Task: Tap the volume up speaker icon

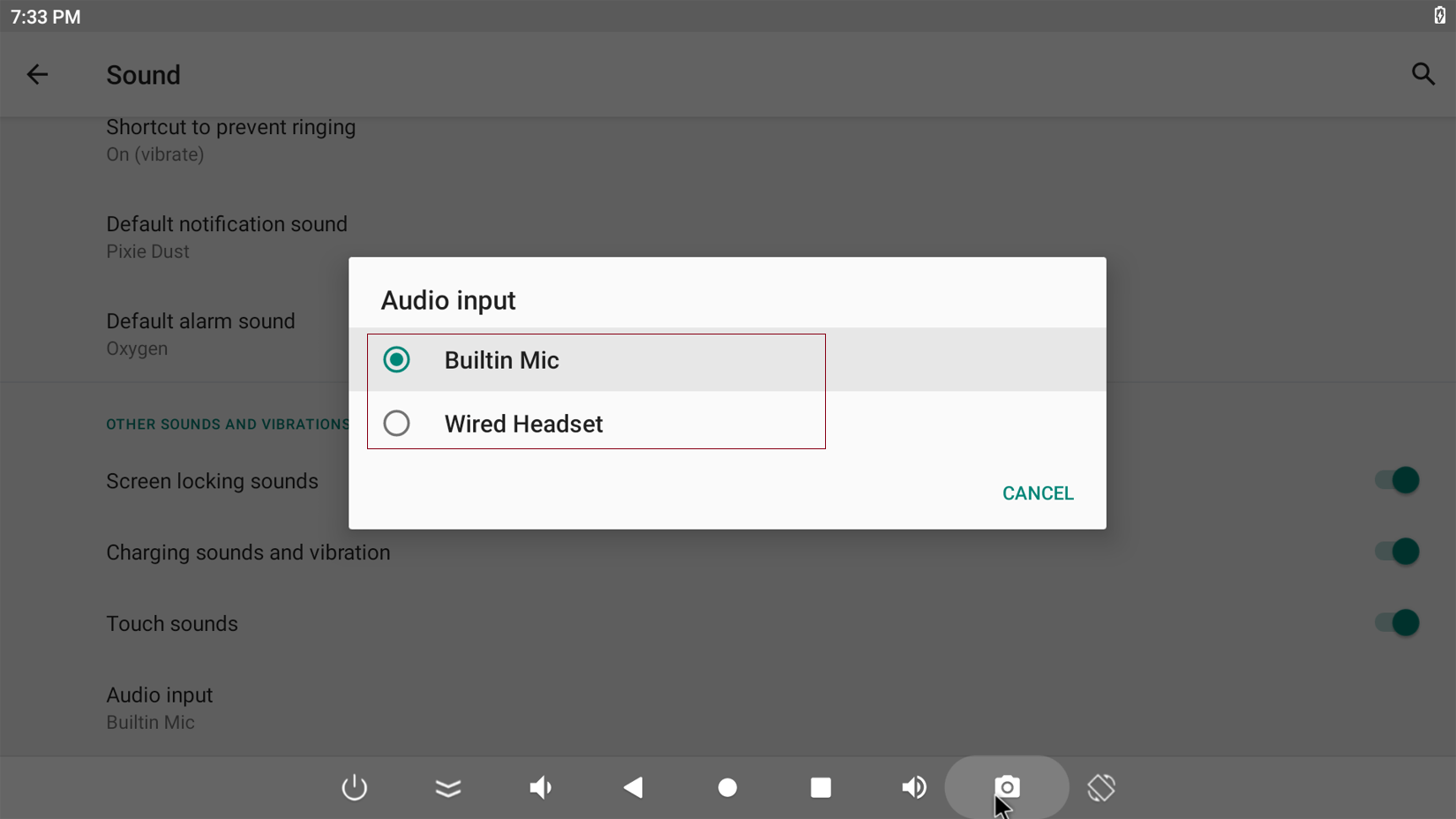Action: (914, 787)
